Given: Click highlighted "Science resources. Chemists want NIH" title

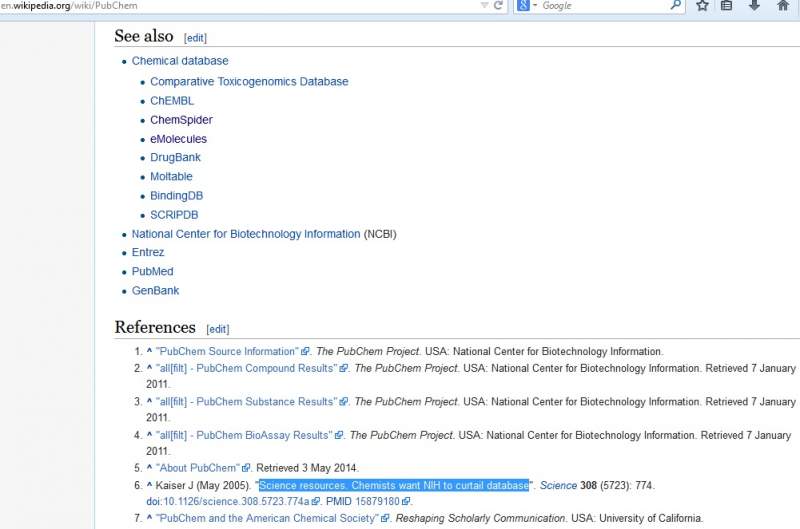Looking at the screenshot, I should point(394,486).
